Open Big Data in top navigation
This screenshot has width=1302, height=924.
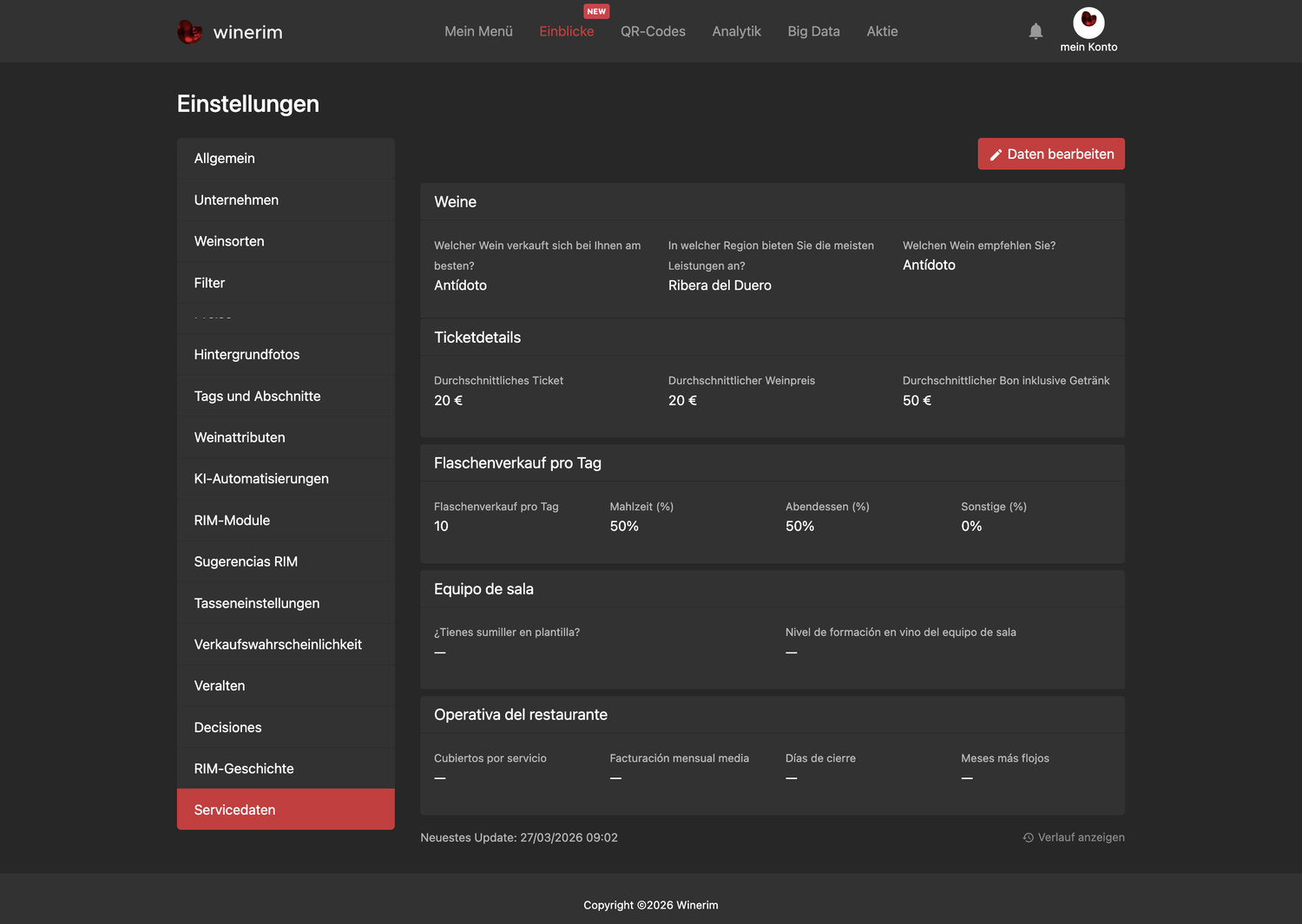pyautogui.click(x=814, y=31)
